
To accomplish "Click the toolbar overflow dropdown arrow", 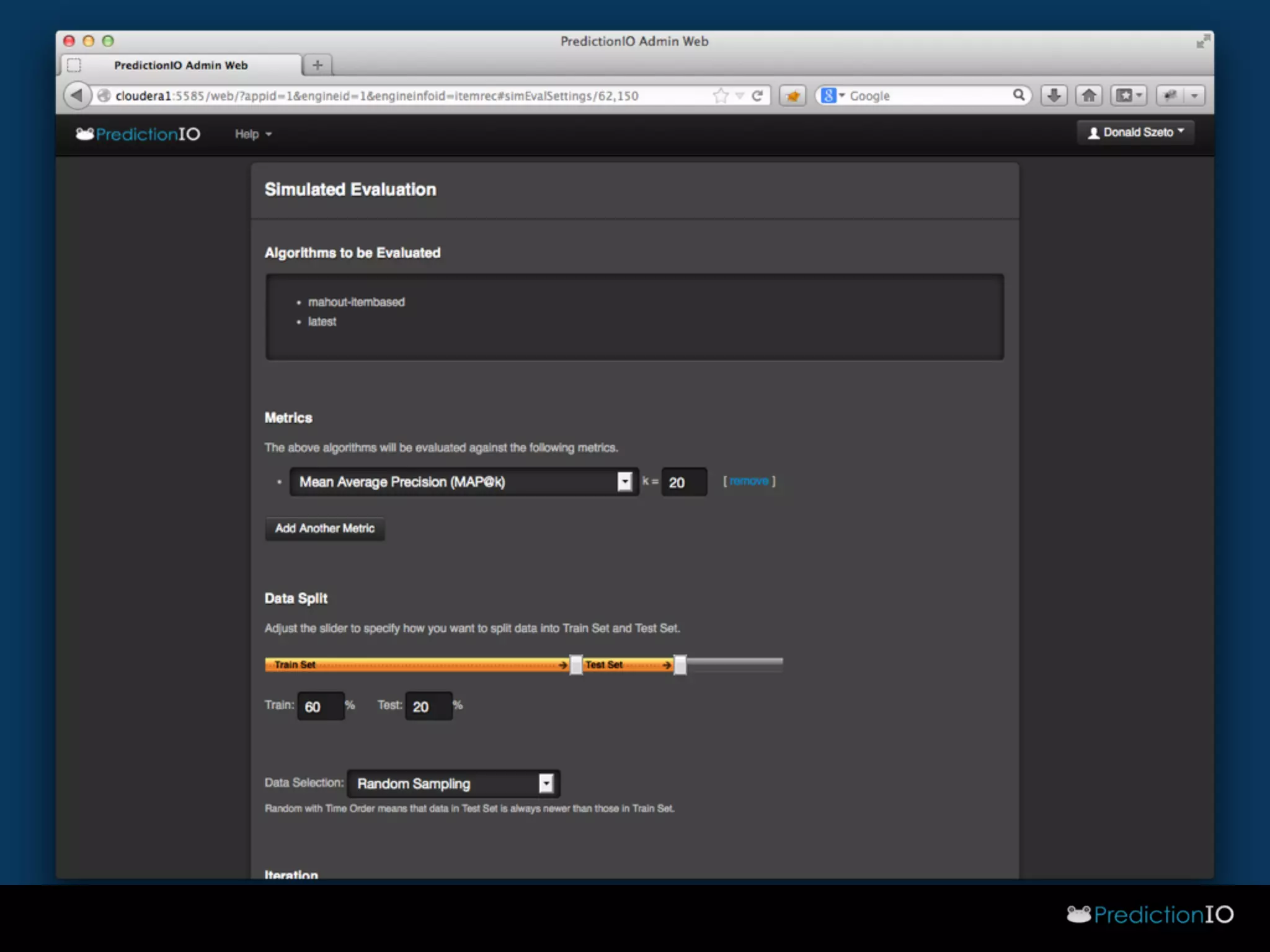I will point(1194,95).
